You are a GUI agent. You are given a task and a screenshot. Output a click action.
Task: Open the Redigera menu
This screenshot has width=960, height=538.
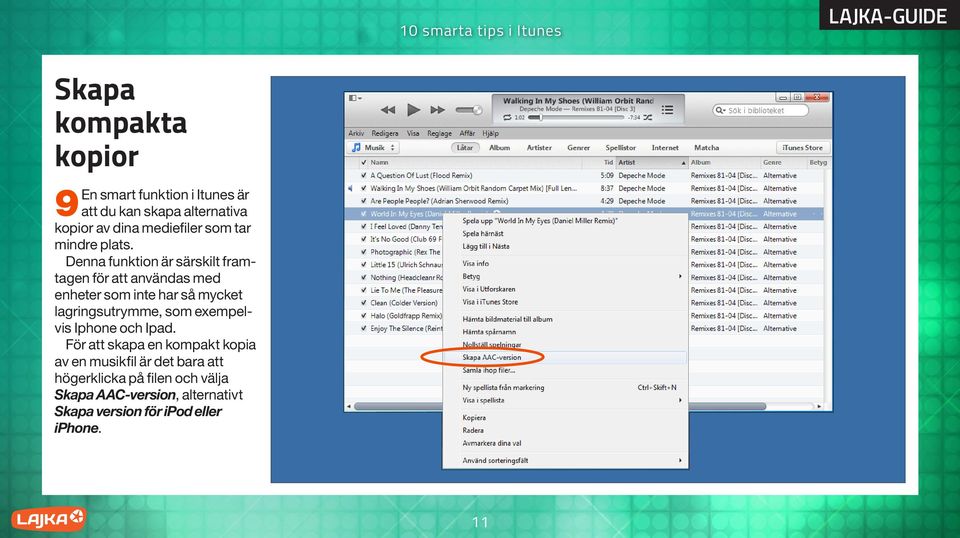(384, 133)
